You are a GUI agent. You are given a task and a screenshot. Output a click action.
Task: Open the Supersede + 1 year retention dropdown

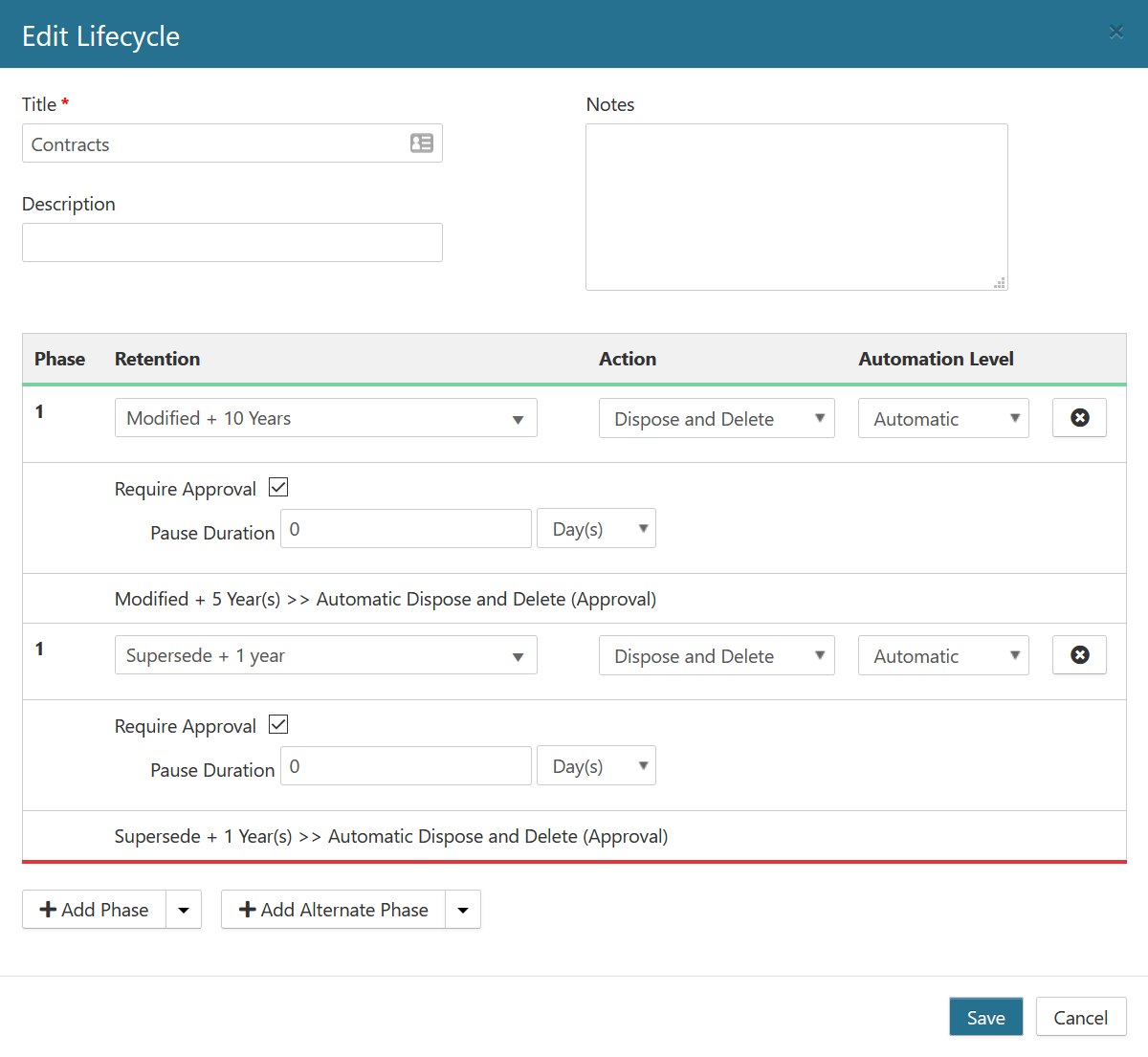[x=325, y=655]
